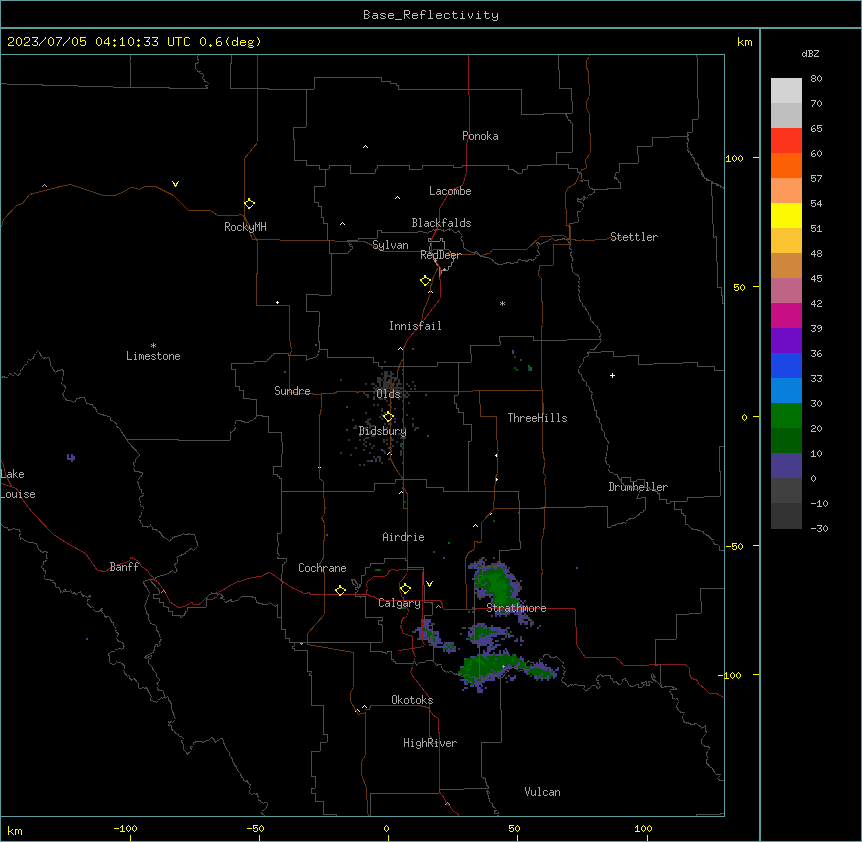
Task: Click the HighRiver label
Action: [430, 743]
